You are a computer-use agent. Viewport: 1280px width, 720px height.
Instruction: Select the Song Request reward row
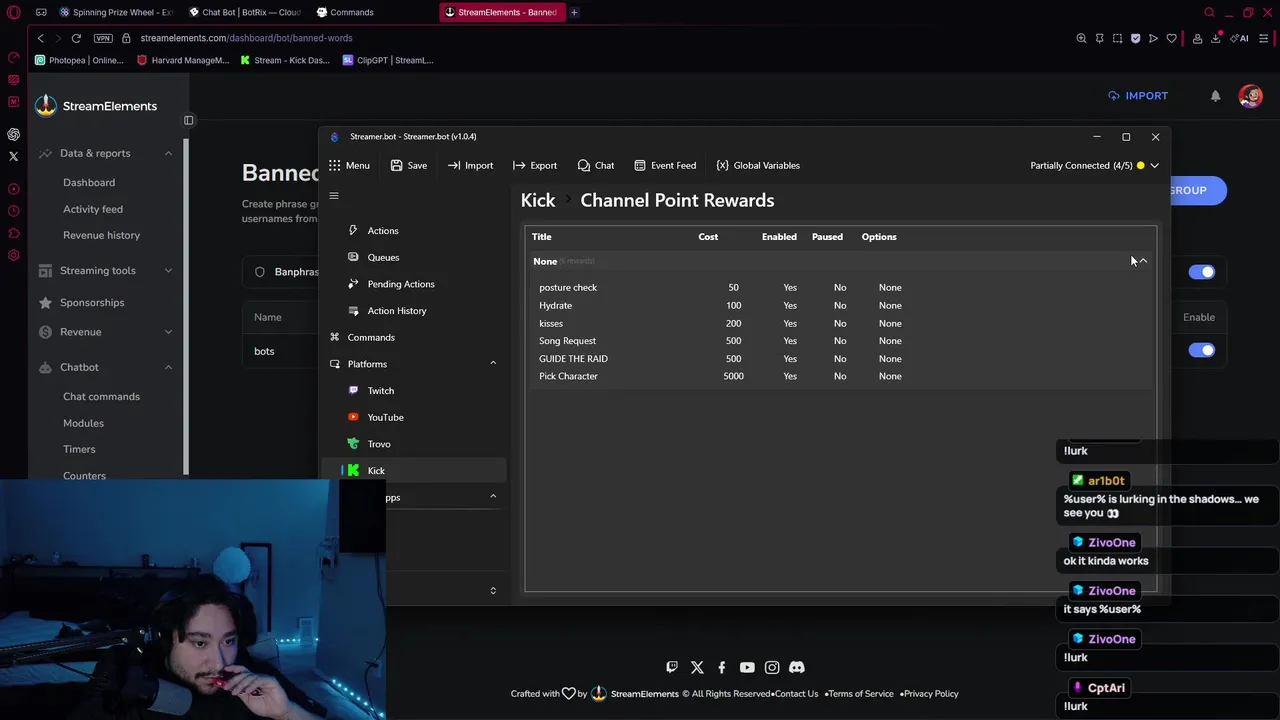click(x=842, y=341)
